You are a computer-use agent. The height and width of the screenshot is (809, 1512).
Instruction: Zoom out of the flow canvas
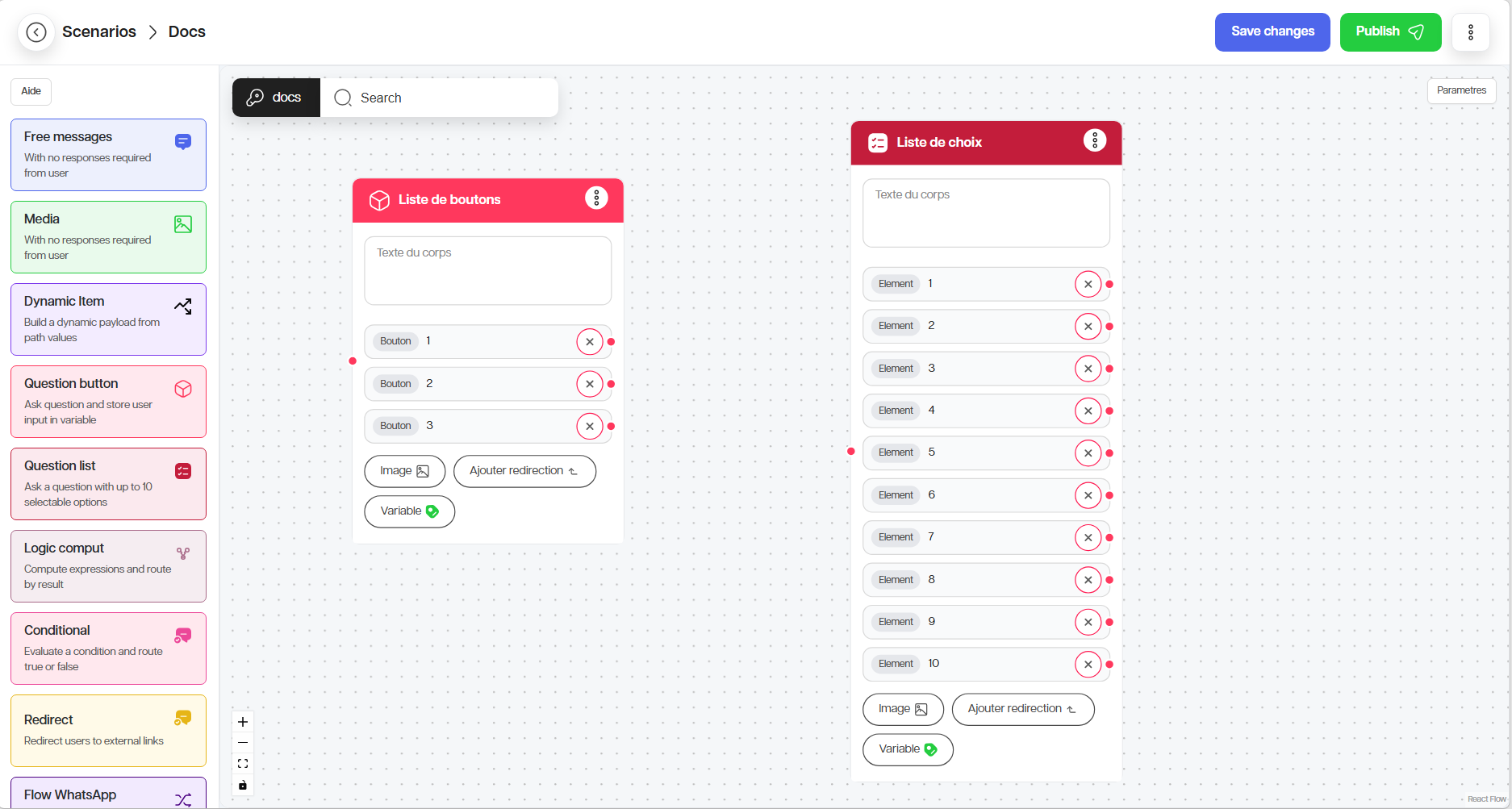[243, 743]
